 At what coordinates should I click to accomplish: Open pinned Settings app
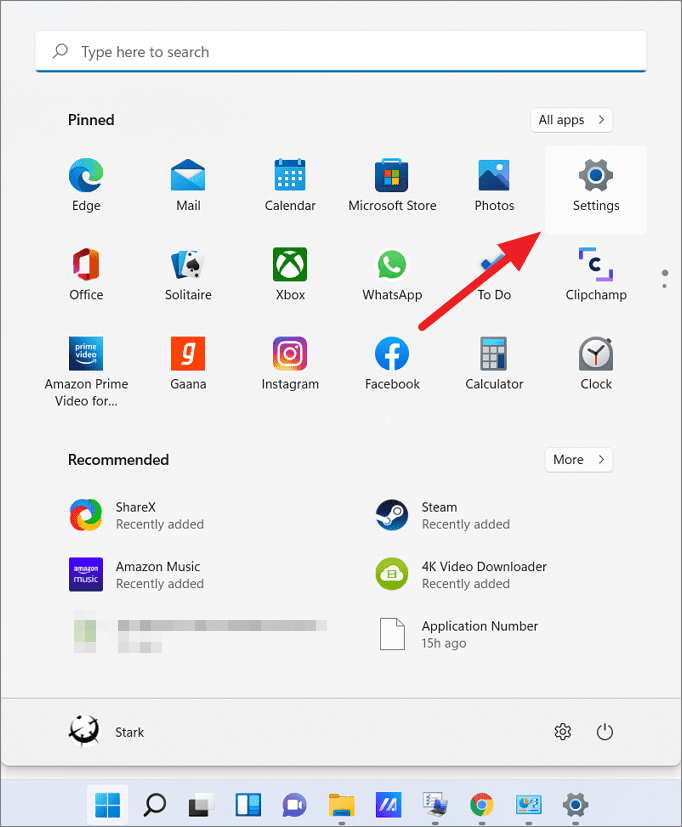point(595,190)
